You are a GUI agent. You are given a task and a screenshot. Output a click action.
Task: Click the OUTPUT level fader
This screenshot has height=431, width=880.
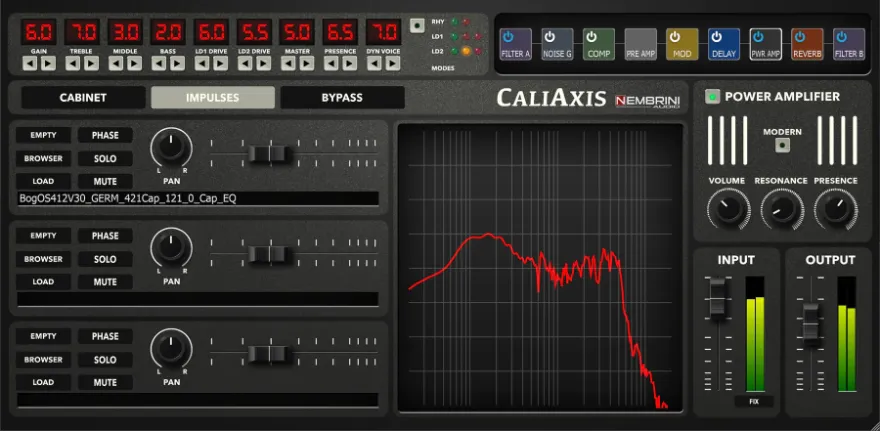pyautogui.click(x=810, y=324)
